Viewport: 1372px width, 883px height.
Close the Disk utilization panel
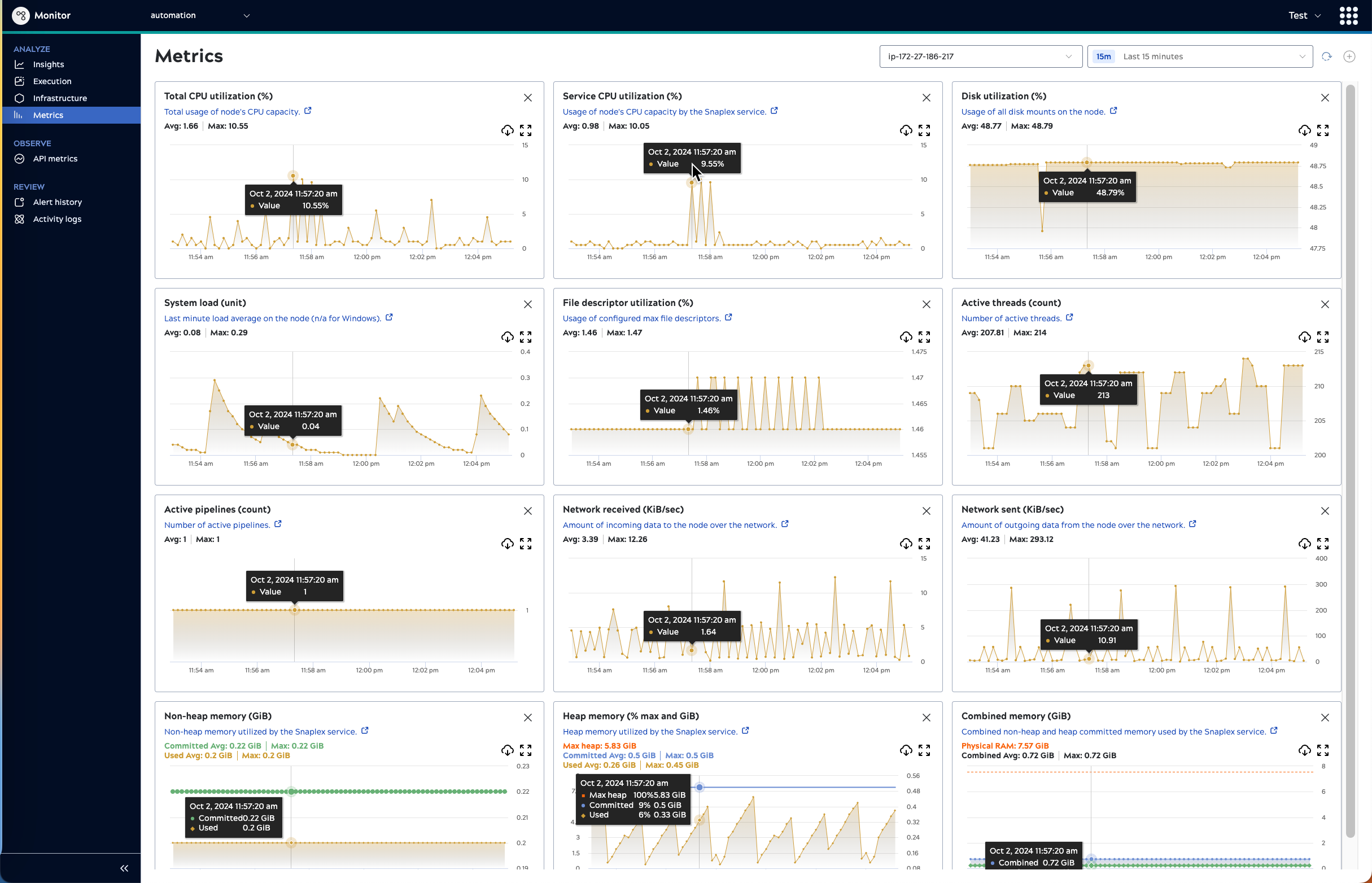pos(1324,97)
